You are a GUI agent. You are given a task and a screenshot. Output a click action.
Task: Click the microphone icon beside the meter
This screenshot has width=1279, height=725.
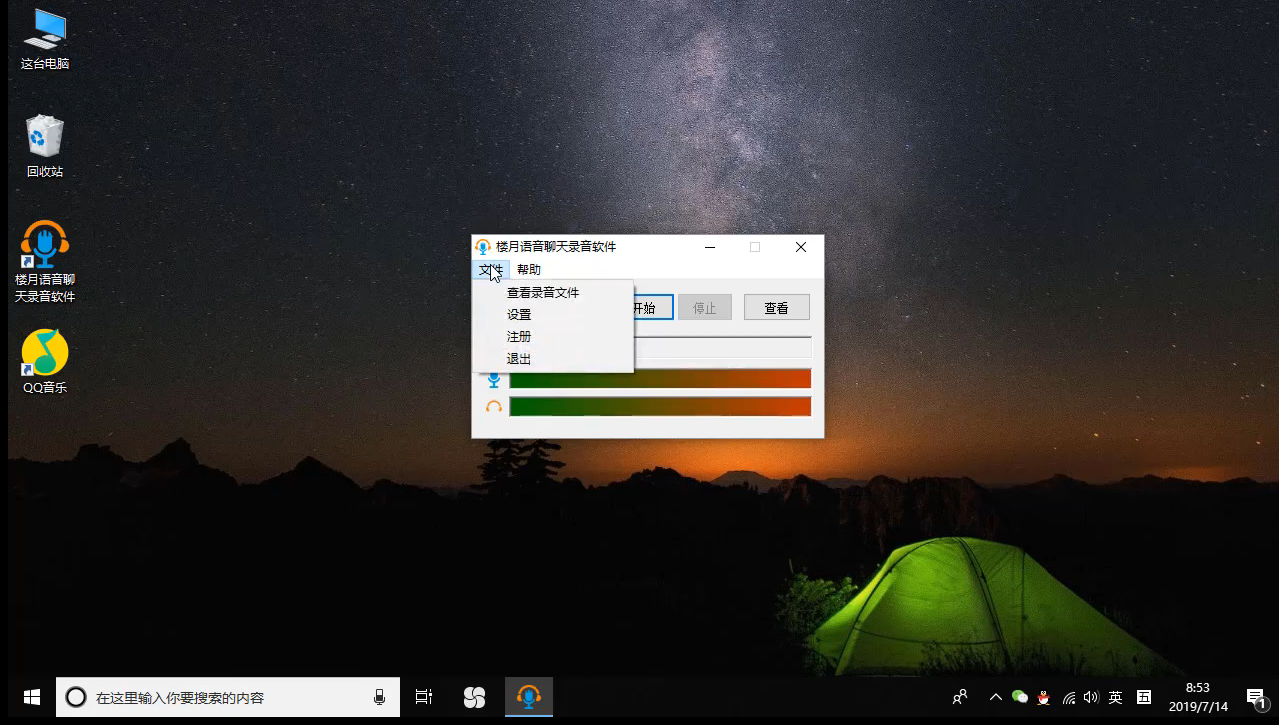(x=493, y=380)
